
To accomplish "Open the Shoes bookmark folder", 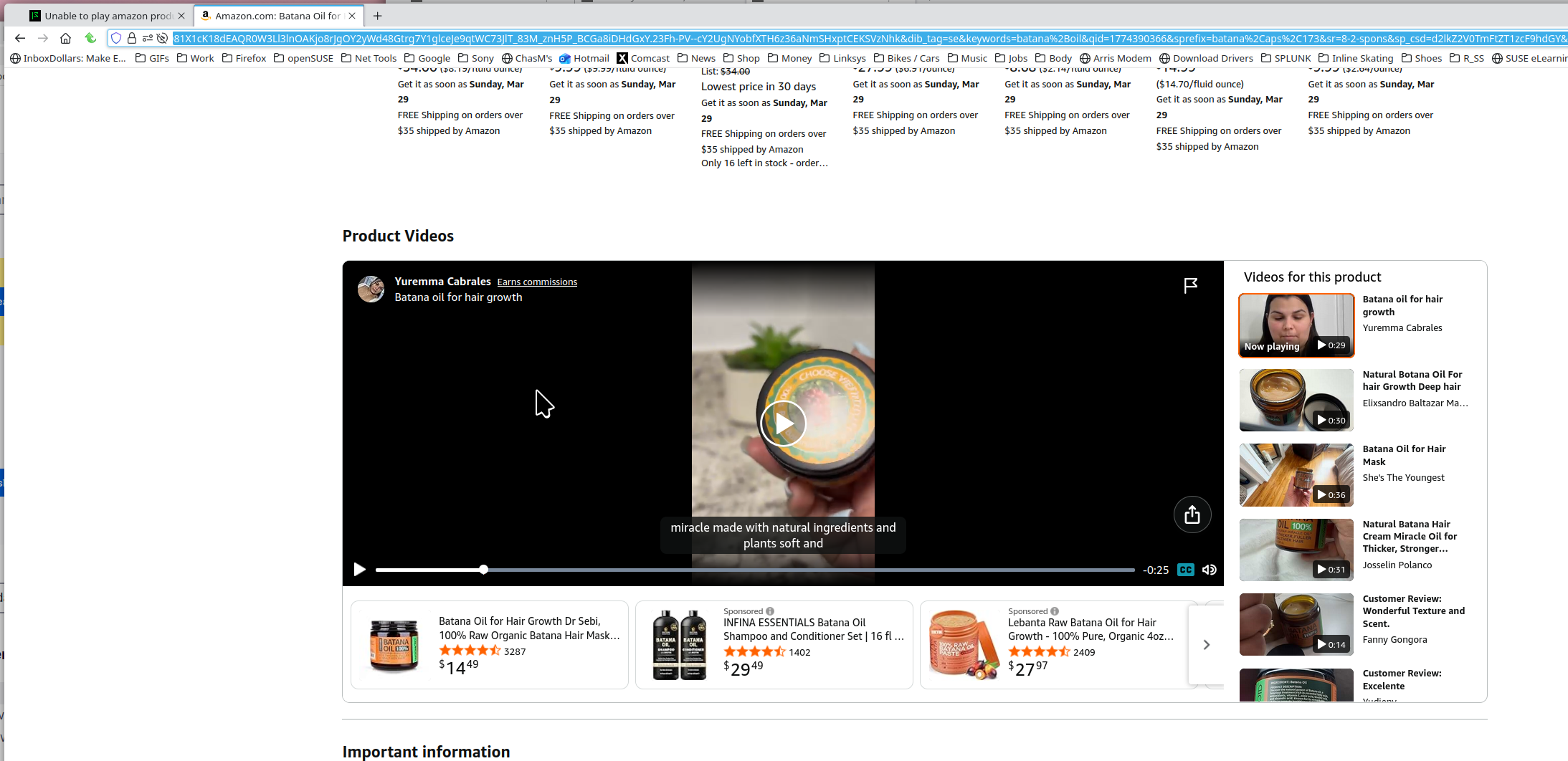I will click(x=1422, y=58).
